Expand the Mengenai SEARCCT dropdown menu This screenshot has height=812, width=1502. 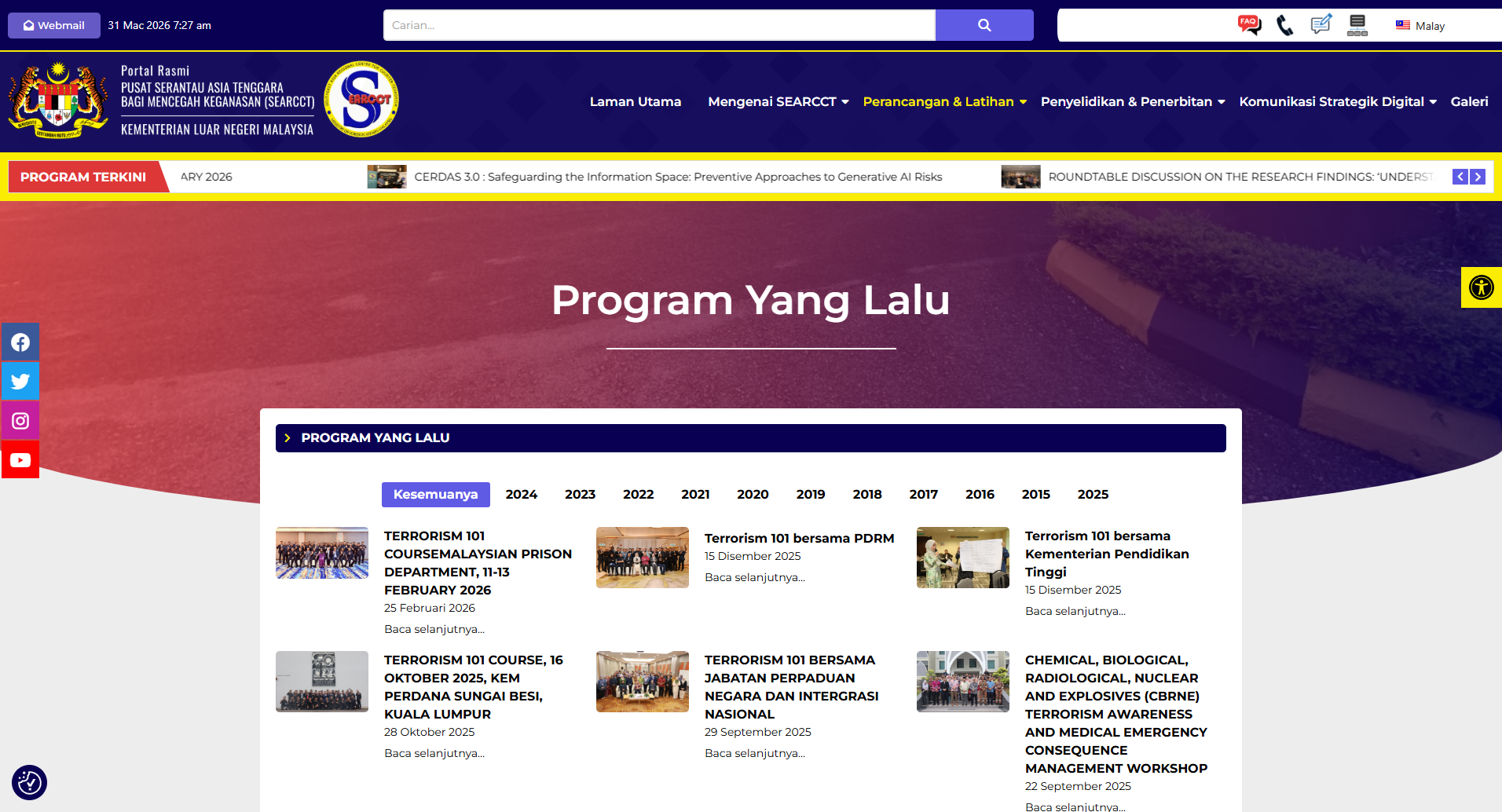(x=778, y=102)
